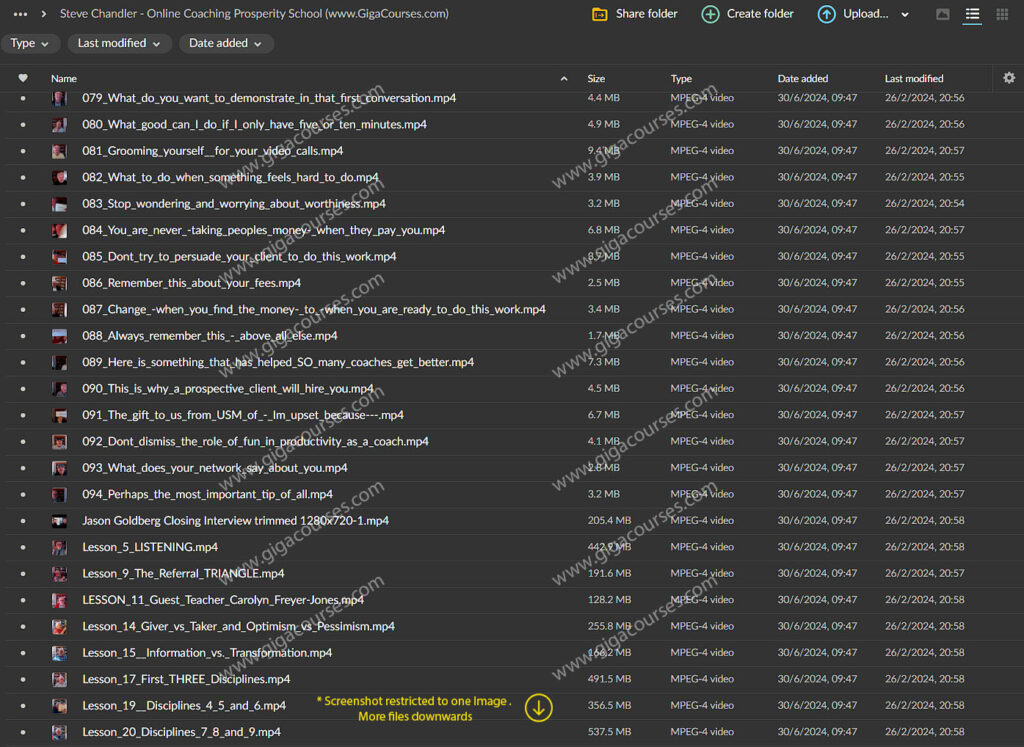The width and height of the screenshot is (1024, 747).
Task: Open the breadcrumb ellipsis menu
Action: point(20,14)
